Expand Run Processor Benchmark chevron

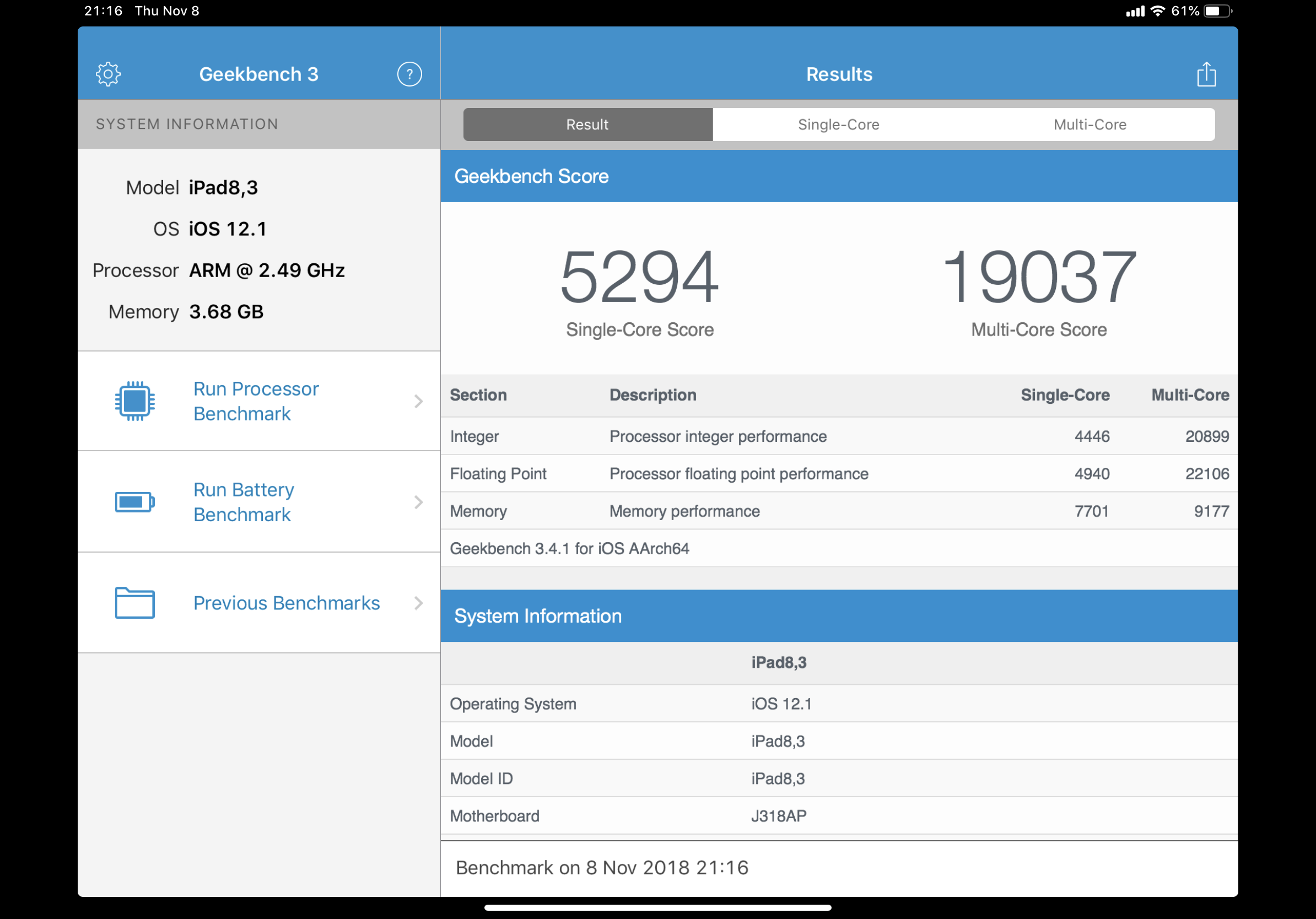[x=418, y=401]
